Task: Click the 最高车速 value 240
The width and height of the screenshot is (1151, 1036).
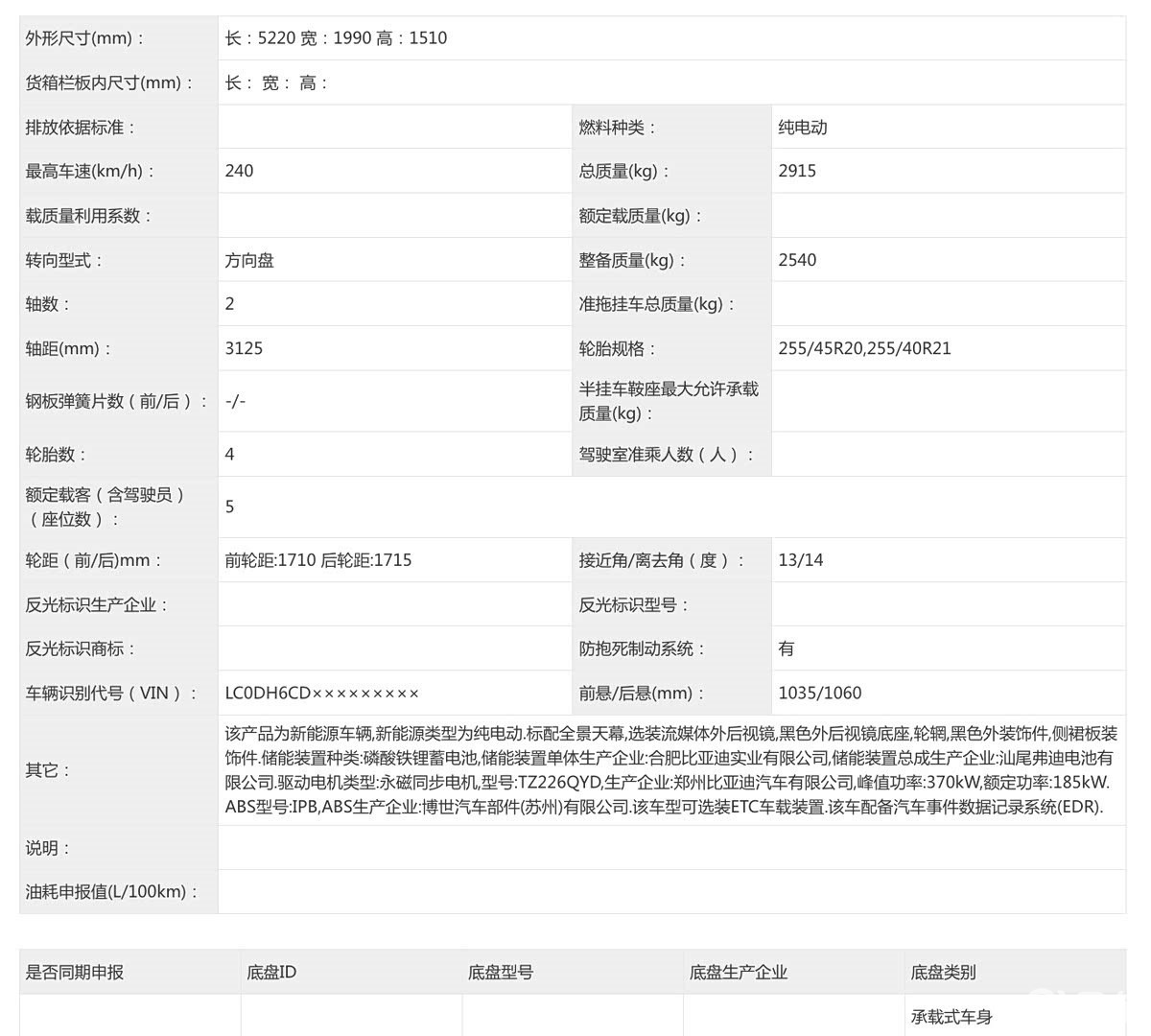Action: (240, 171)
